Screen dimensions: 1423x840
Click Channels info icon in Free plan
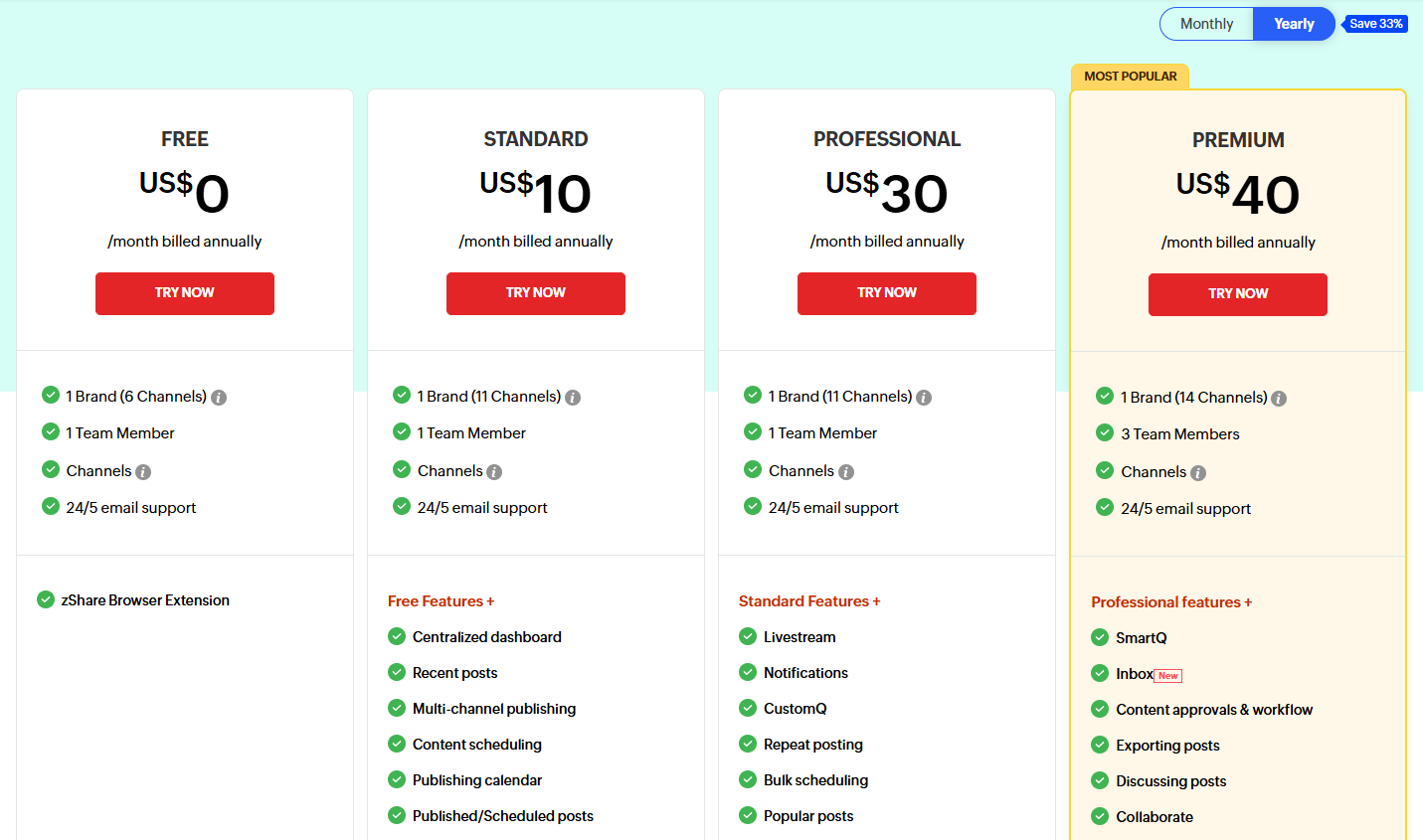coord(143,472)
